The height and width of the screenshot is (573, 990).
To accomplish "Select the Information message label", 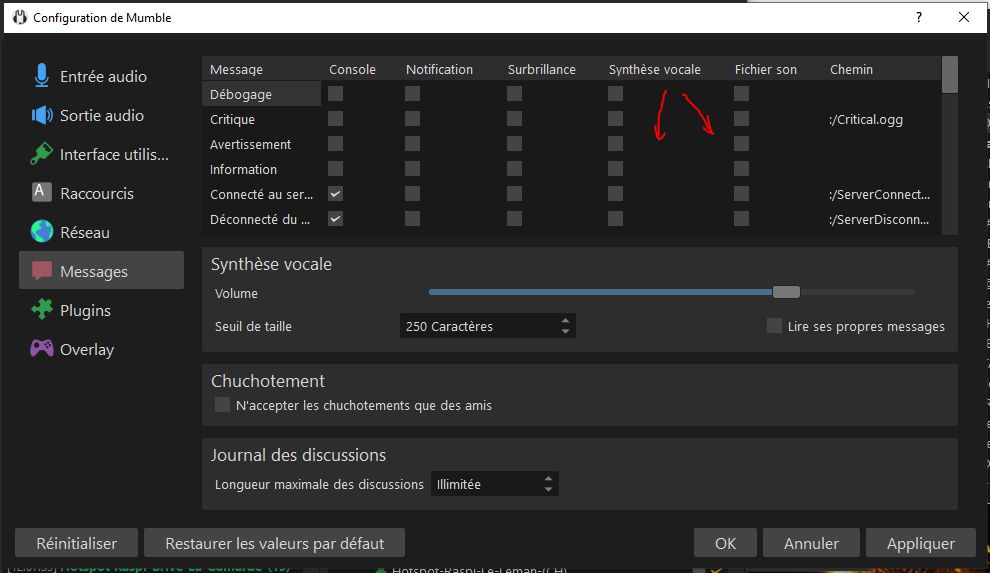I will point(243,169).
